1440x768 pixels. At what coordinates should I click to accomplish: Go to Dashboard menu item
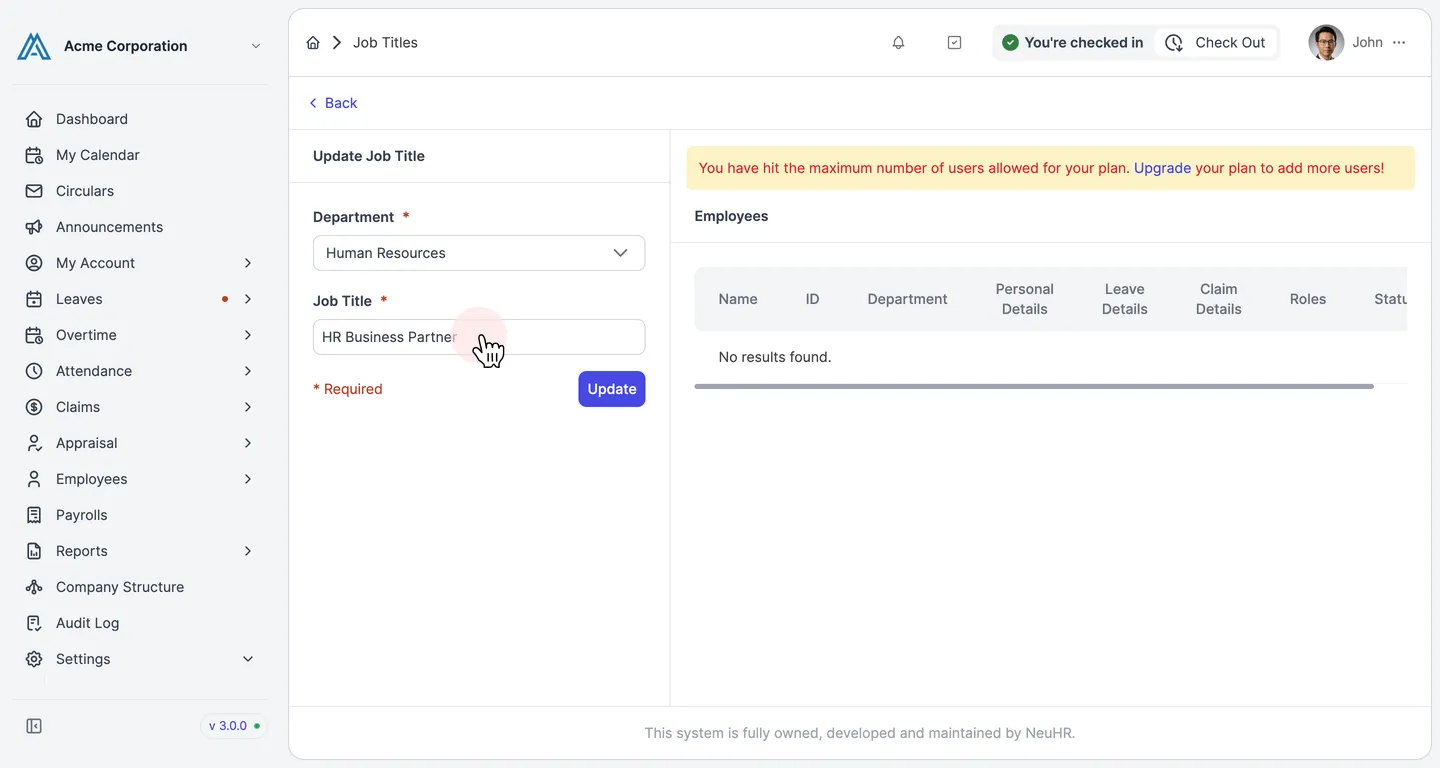pyautogui.click(x=140, y=119)
